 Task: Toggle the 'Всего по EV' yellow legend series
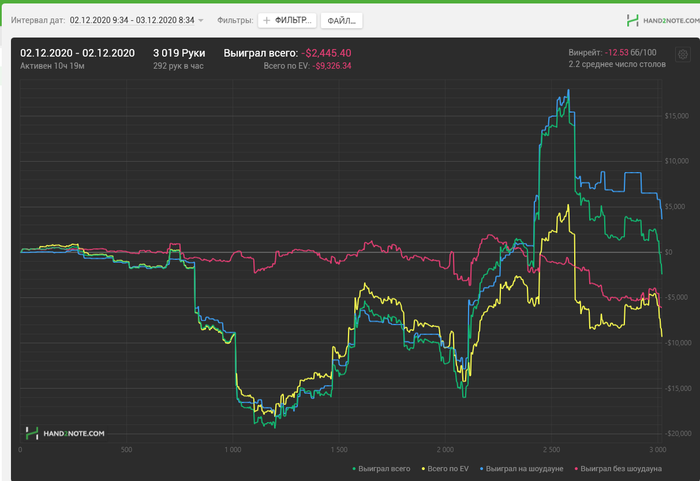[447, 467]
